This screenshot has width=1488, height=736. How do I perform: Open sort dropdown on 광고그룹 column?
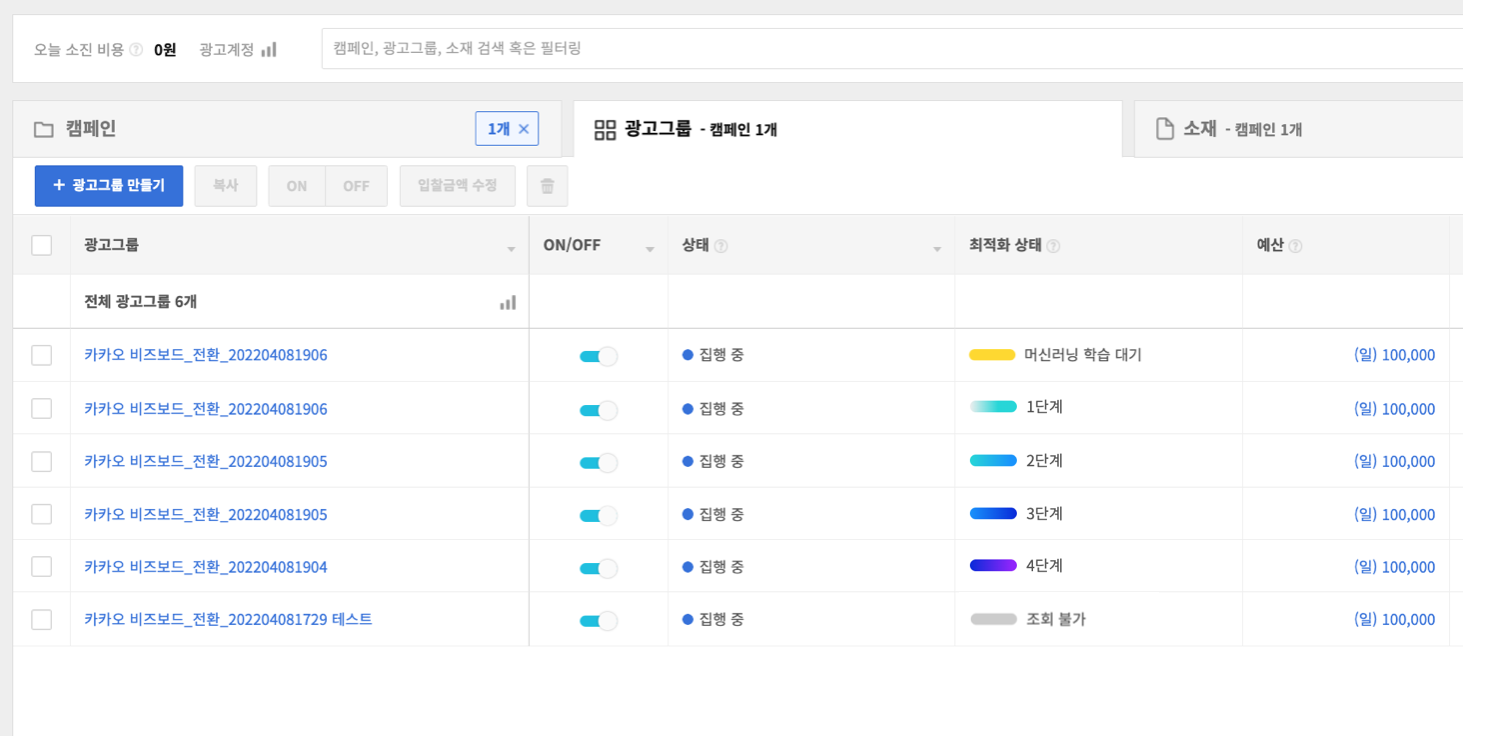pos(511,249)
